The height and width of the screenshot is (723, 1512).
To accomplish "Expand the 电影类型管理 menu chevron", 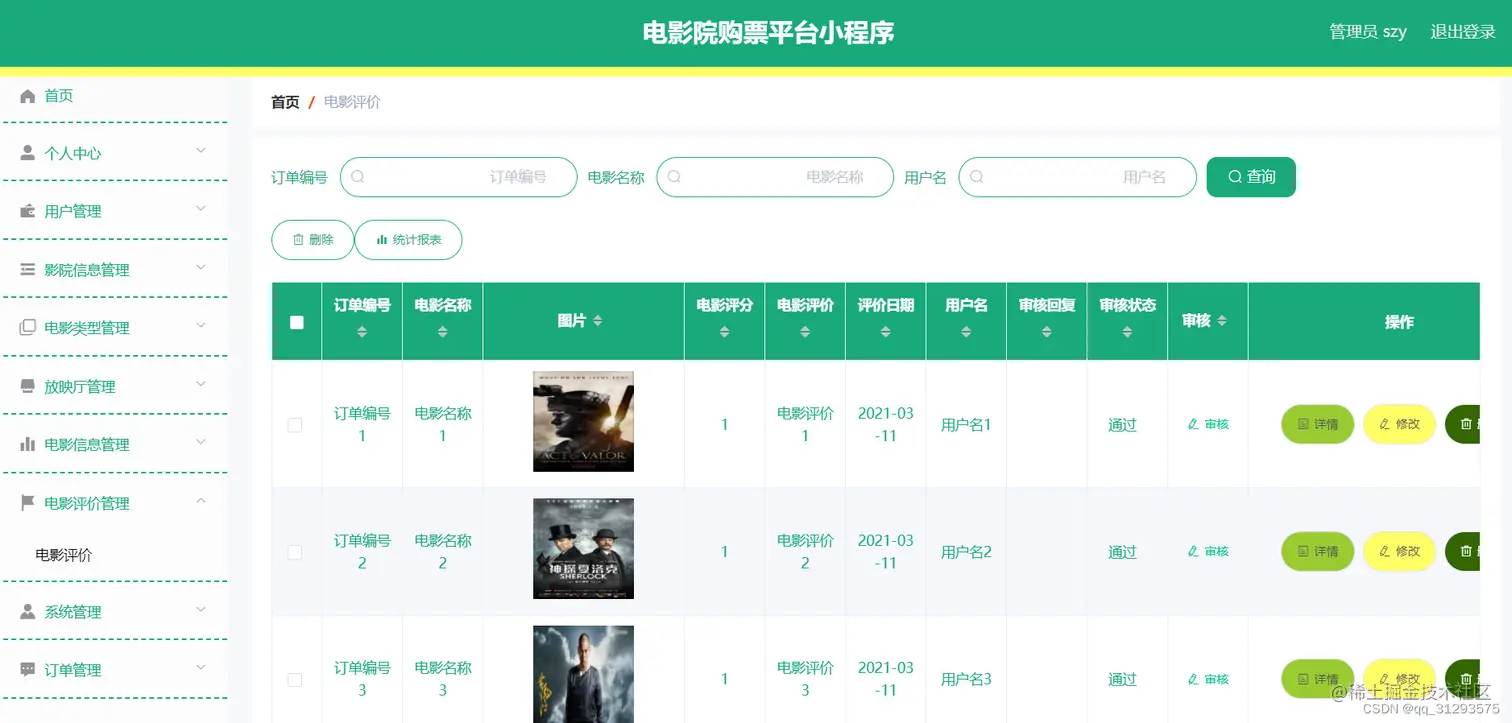I will click(x=201, y=326).
